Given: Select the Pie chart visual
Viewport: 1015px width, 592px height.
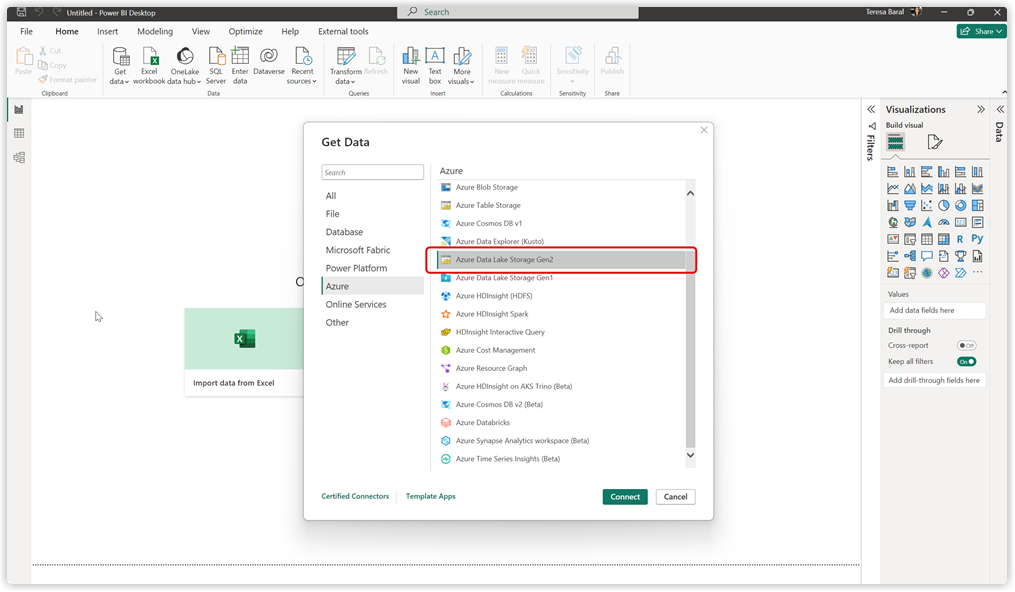Looking at the screenshot, I should (x=944, y=206).
